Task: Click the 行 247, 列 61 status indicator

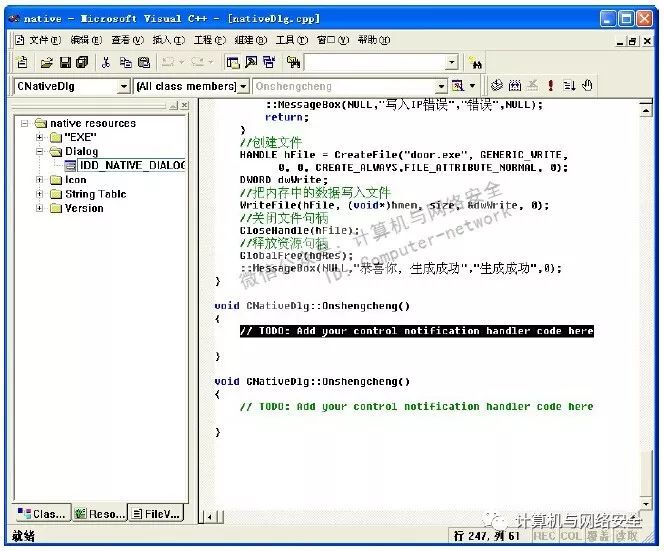Action: 487,536
